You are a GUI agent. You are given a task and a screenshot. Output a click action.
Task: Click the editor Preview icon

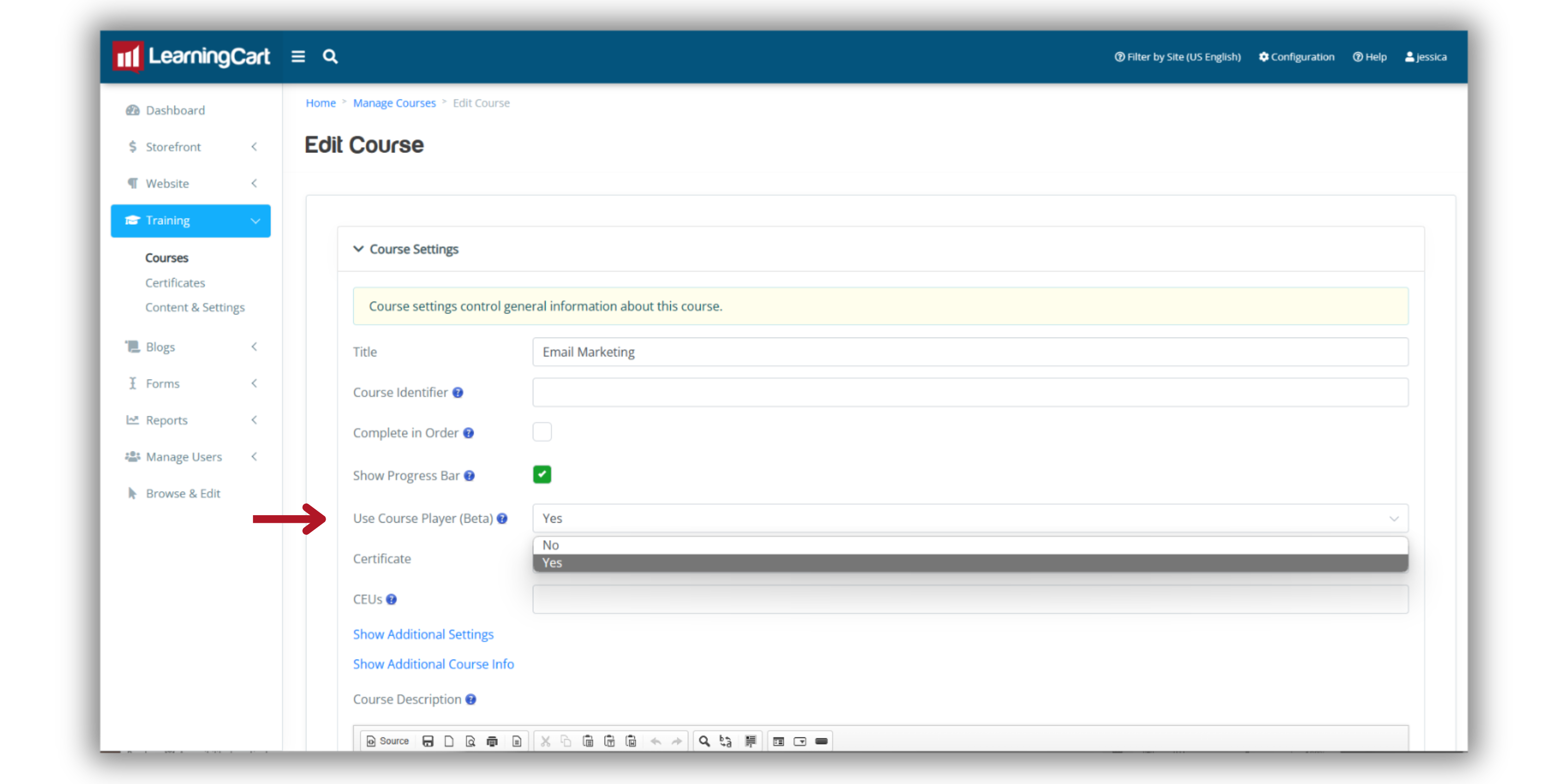click(471, 741)
